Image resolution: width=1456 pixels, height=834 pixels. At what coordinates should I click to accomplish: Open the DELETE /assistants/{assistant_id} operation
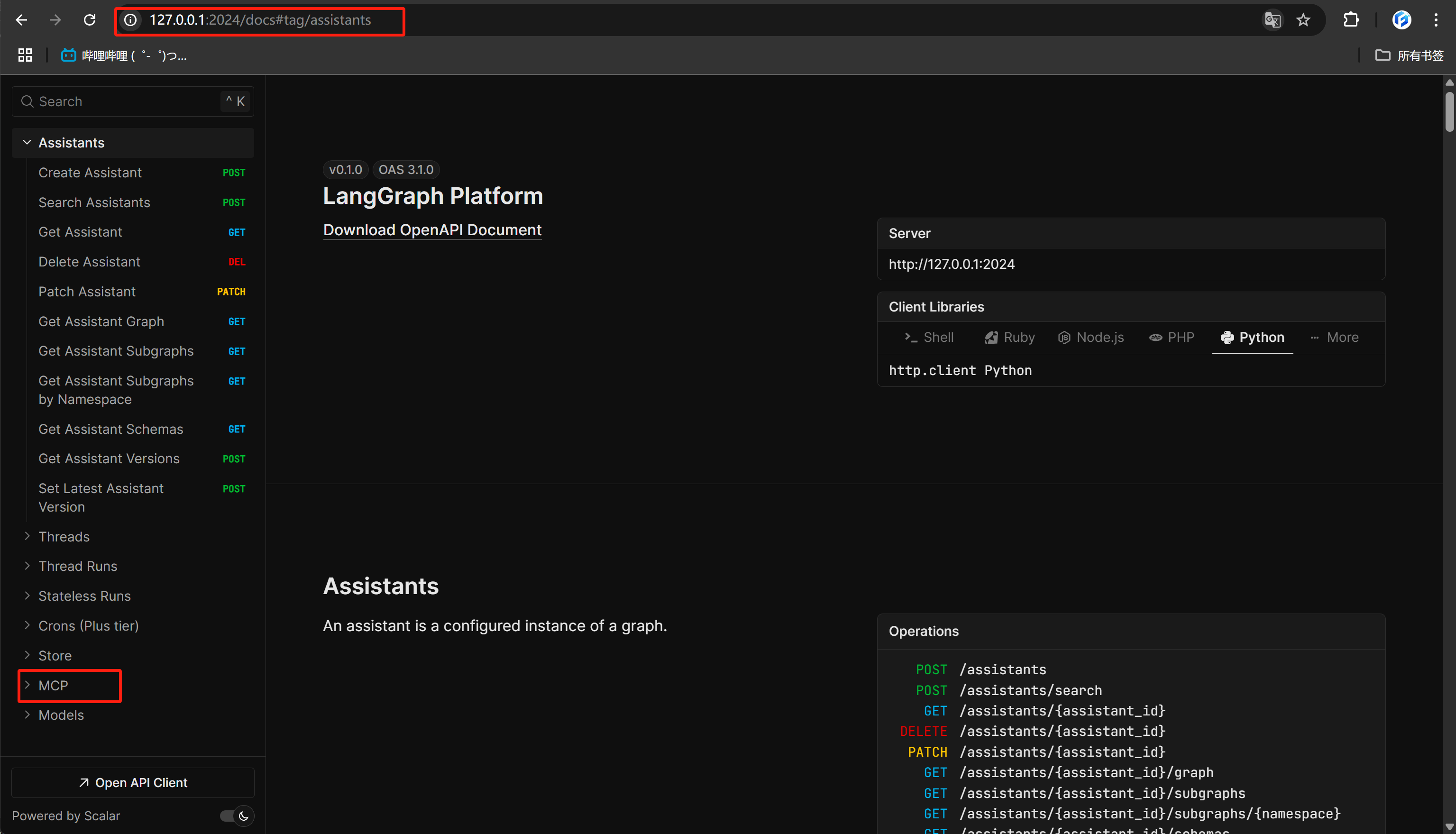1032,732
